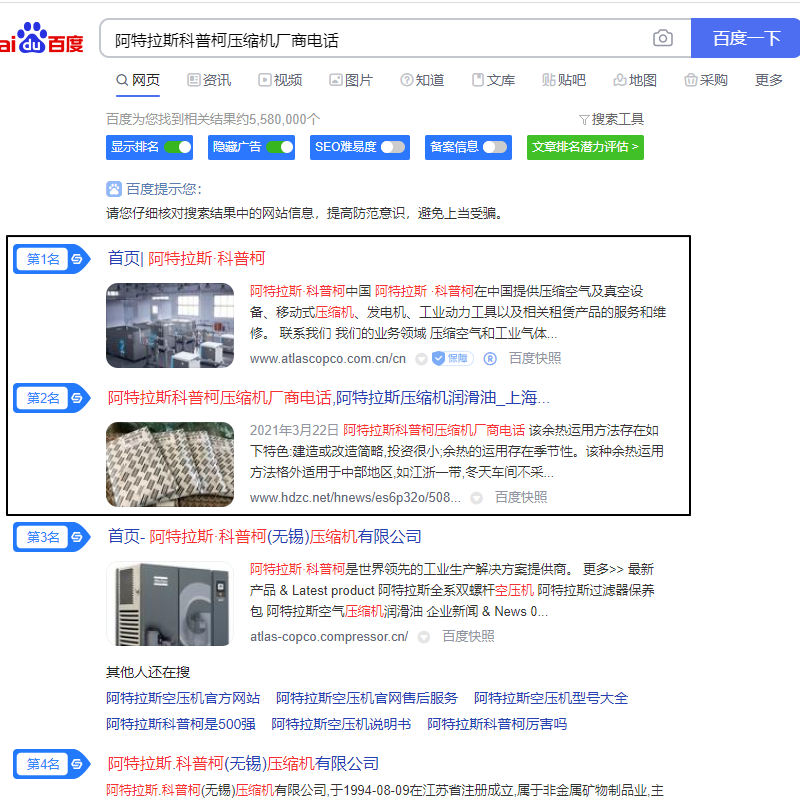800x800 pixels.
Task: Click the 第2名 rank badge icon
Action: tap(52, 398)
